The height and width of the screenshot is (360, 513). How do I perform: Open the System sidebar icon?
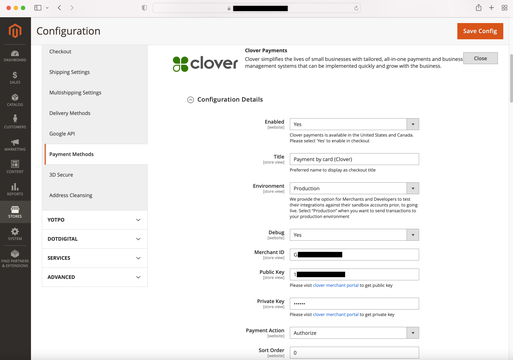coord(15,234)
